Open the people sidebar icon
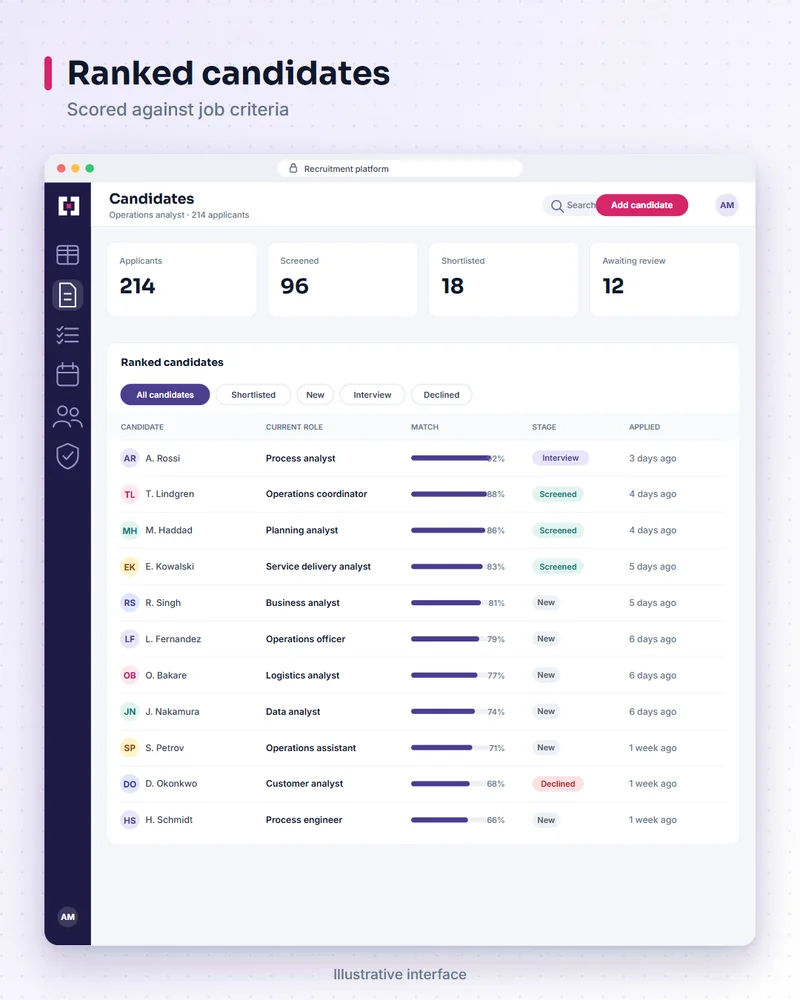The width and height of the screenshot is (800, 1000). [x=68, y=416]
